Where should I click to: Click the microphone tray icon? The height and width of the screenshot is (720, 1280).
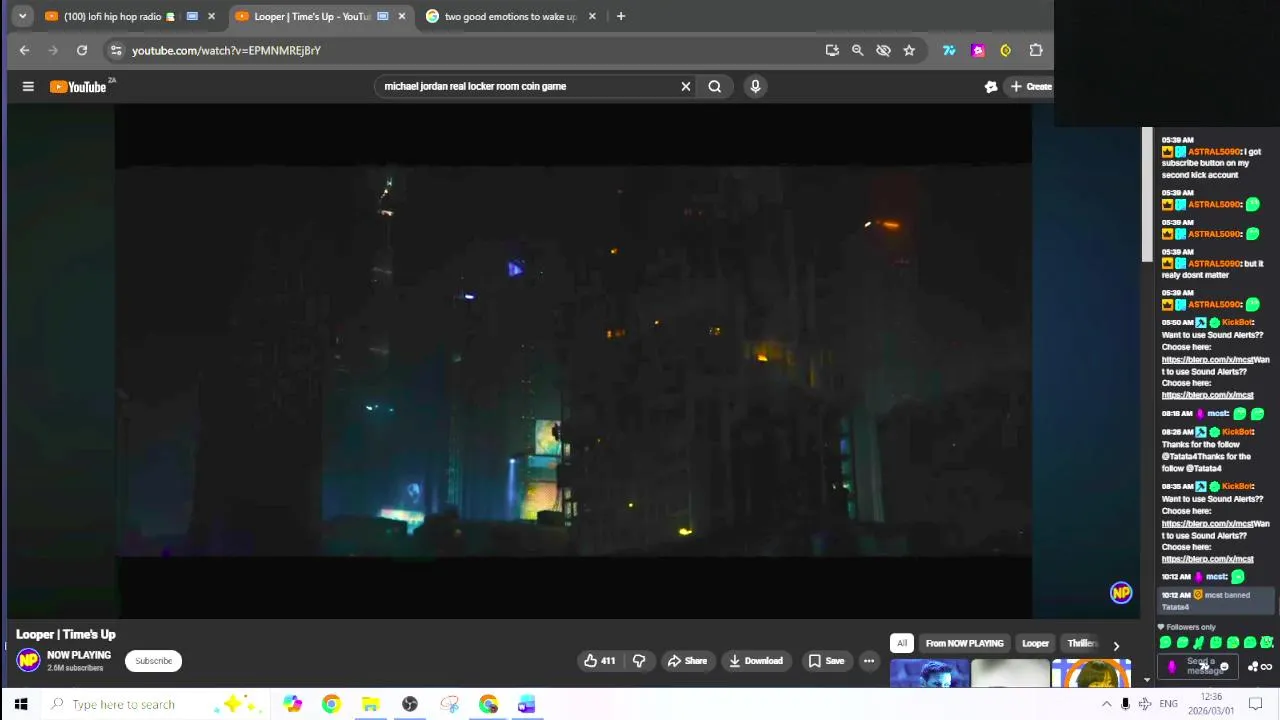pyautogui.click(x=1126, y=704)
